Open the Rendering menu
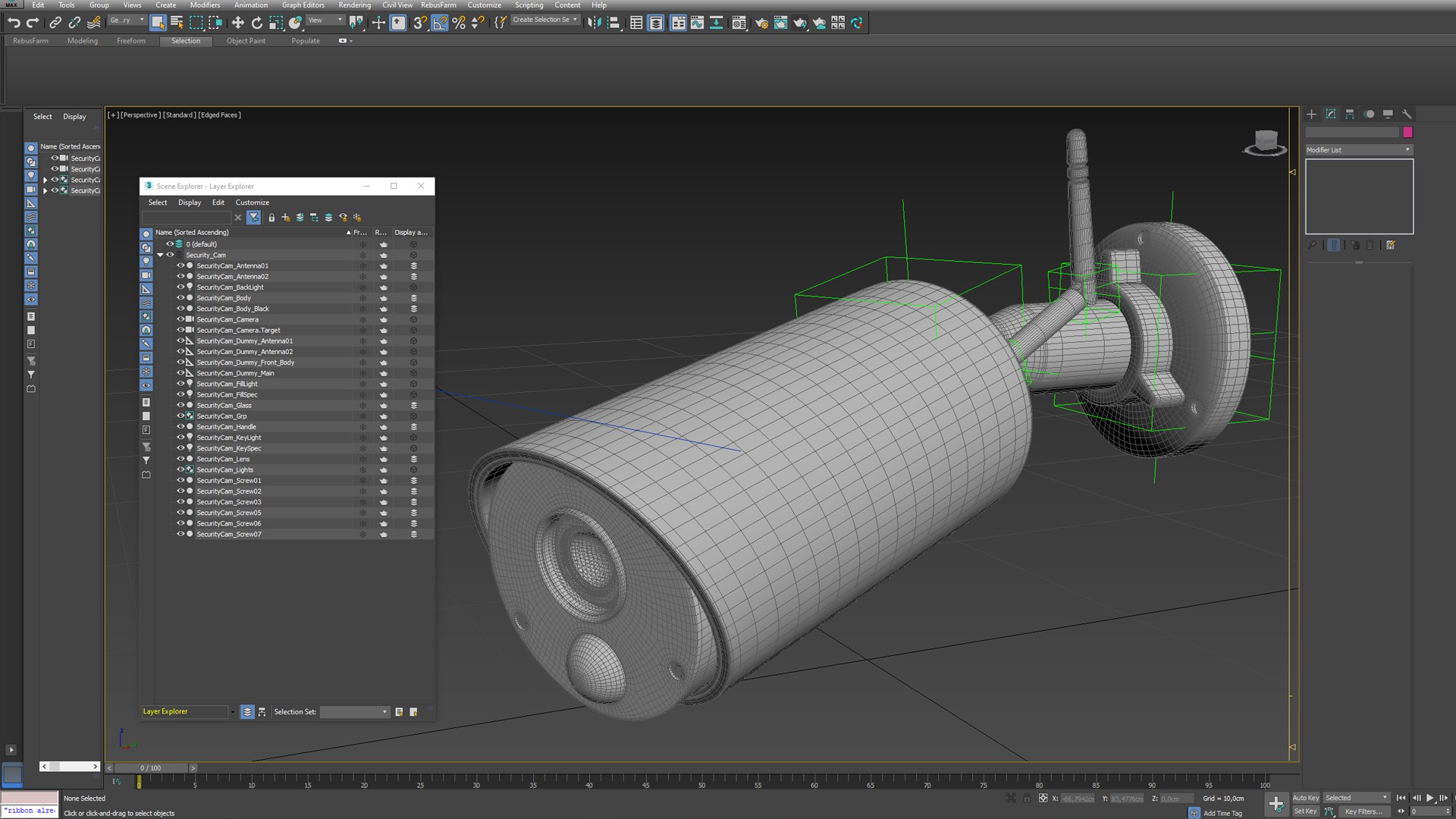 tap(354, 5)
